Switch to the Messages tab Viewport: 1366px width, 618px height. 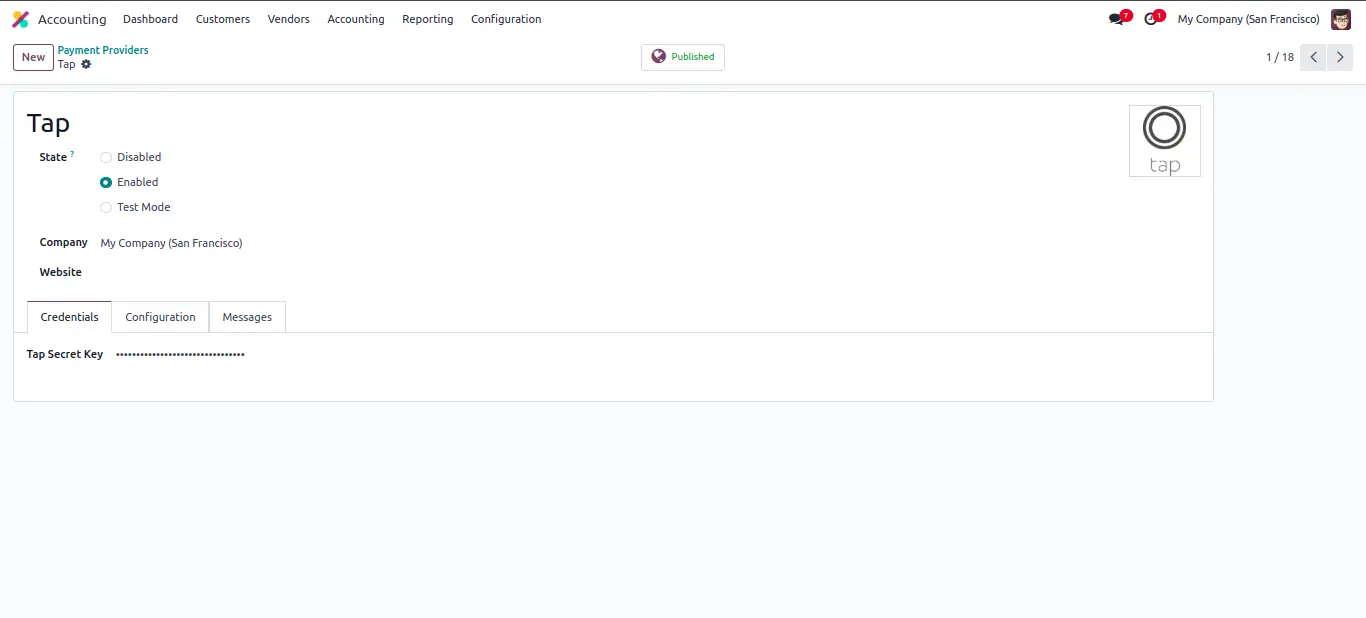[x=247, y=317]
